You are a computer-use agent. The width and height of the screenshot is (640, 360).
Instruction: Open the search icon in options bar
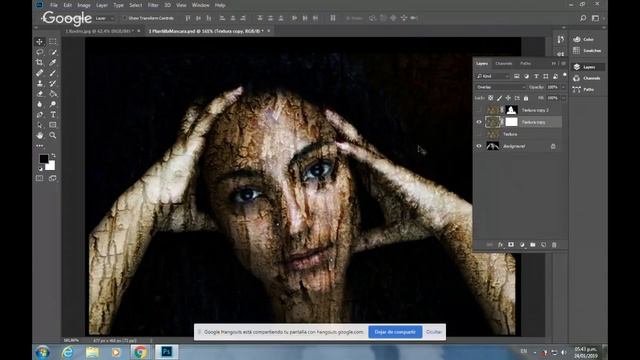(583, 18)
